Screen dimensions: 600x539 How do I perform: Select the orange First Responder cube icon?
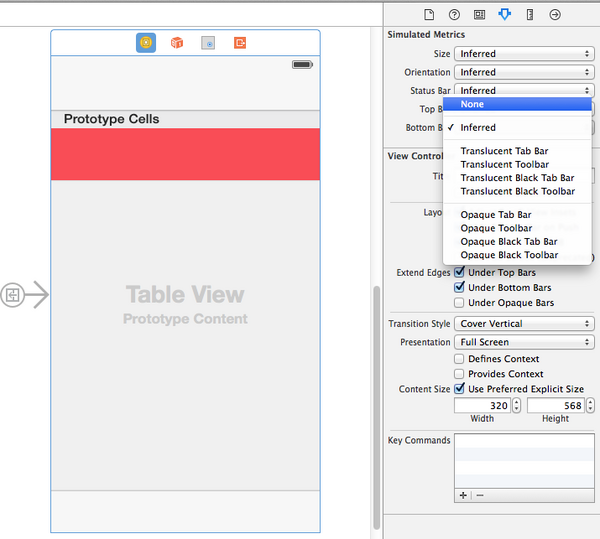coord(177,43)
